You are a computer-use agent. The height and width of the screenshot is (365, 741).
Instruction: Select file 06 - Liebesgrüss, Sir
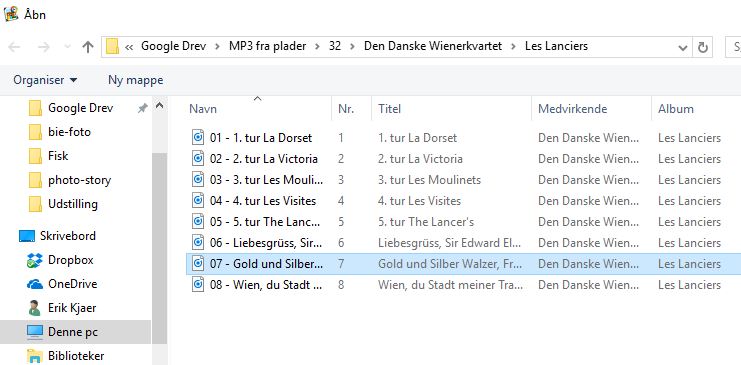click(266, 243)
